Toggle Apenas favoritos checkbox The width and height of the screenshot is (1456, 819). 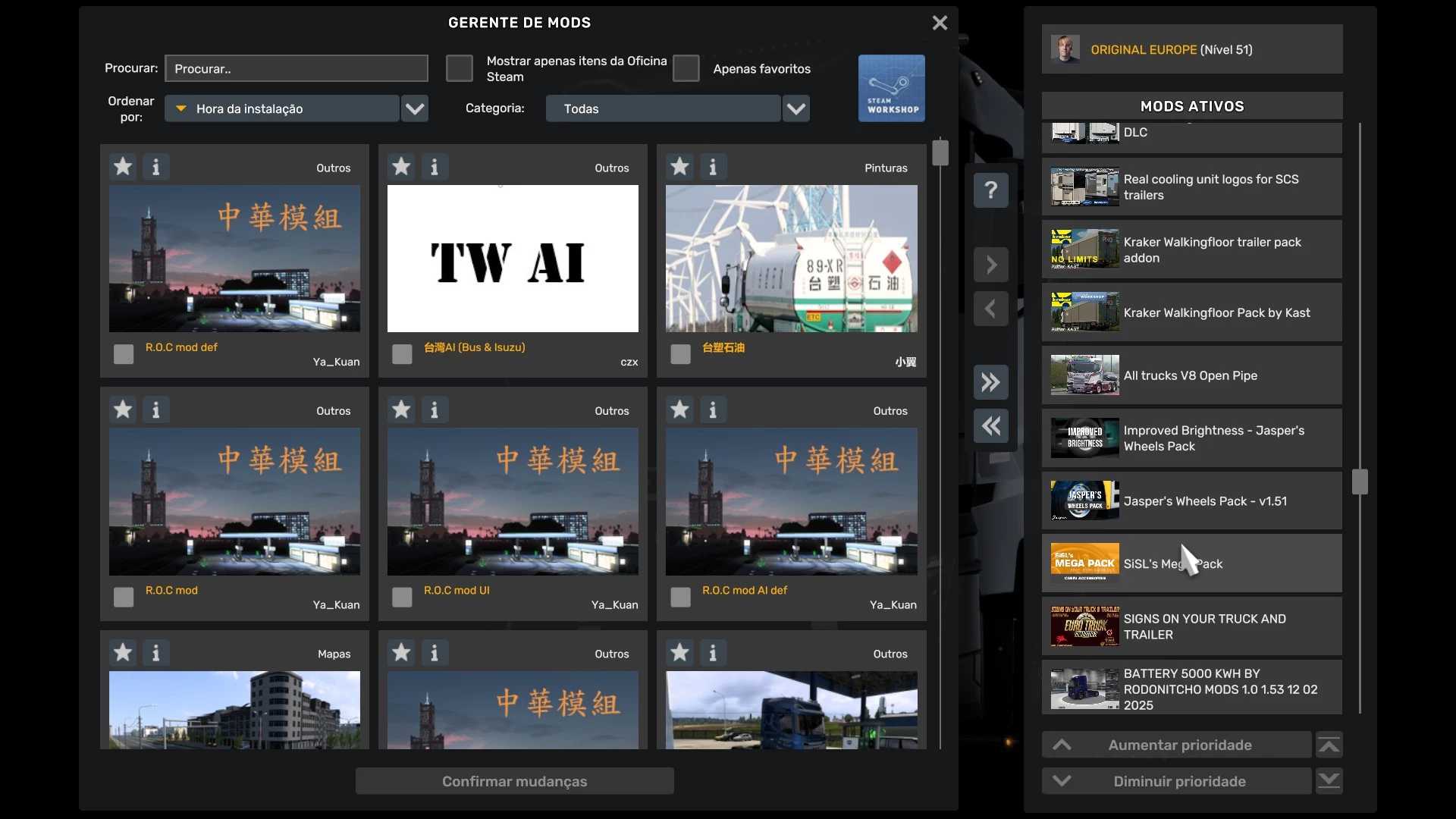pyautogui.click(x=686, y=68)
